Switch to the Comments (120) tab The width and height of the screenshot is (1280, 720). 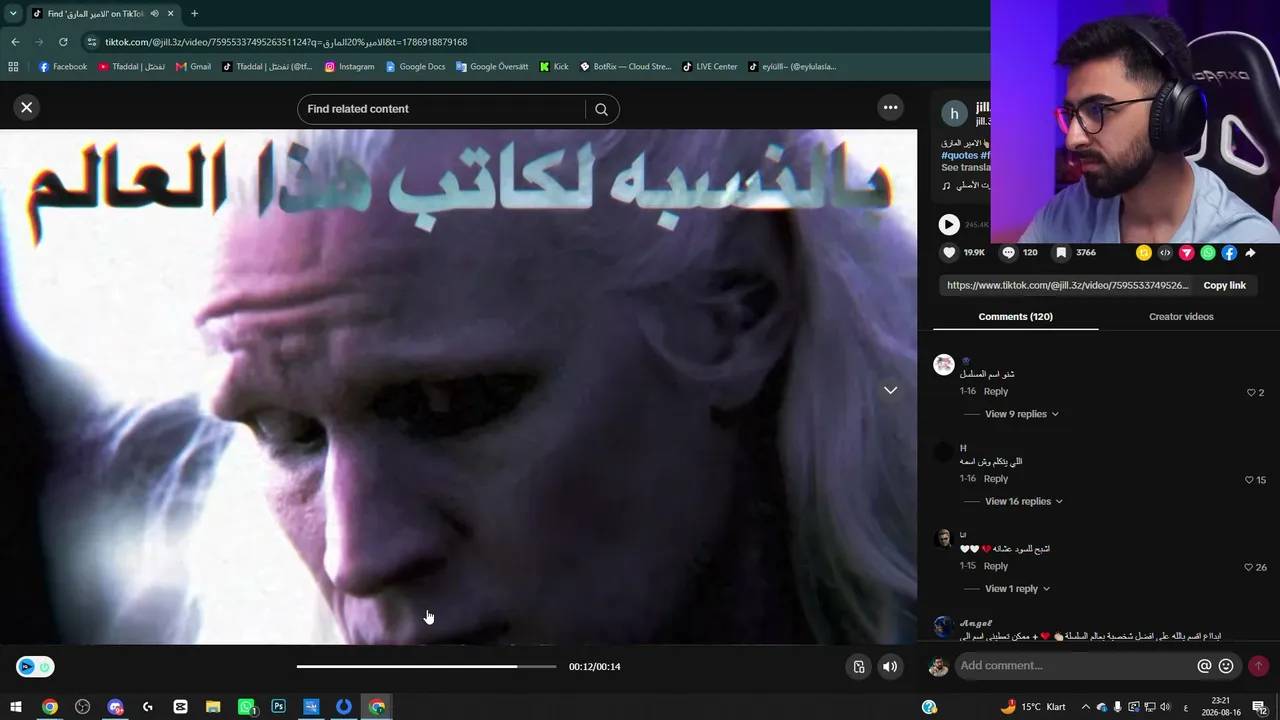pos(1015,317)
